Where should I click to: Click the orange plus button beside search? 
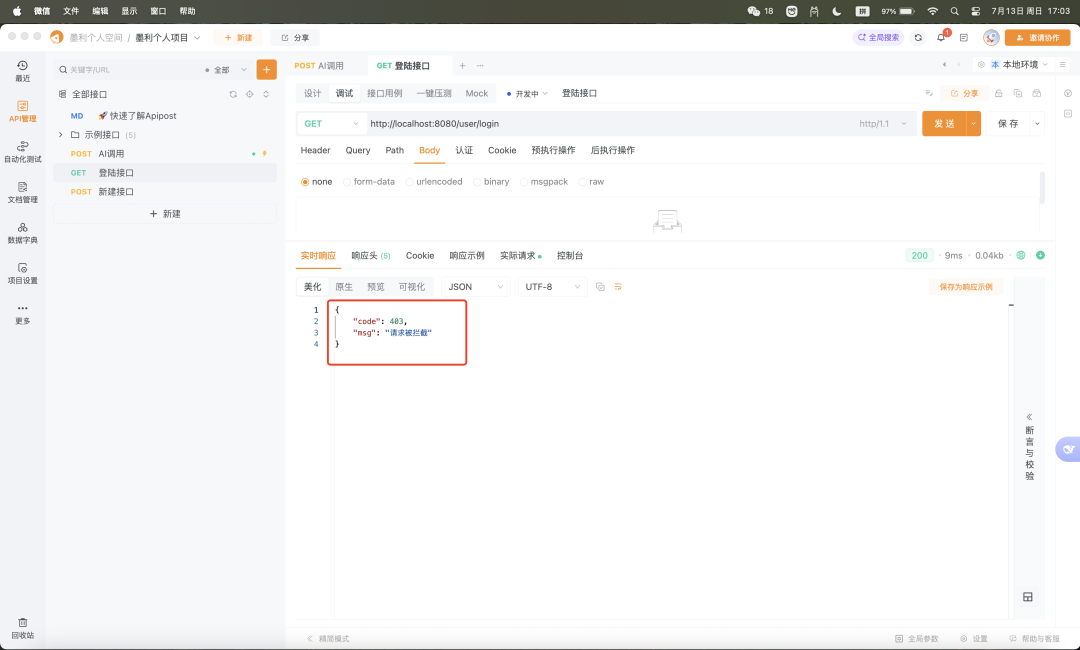(x=267, y=70)
